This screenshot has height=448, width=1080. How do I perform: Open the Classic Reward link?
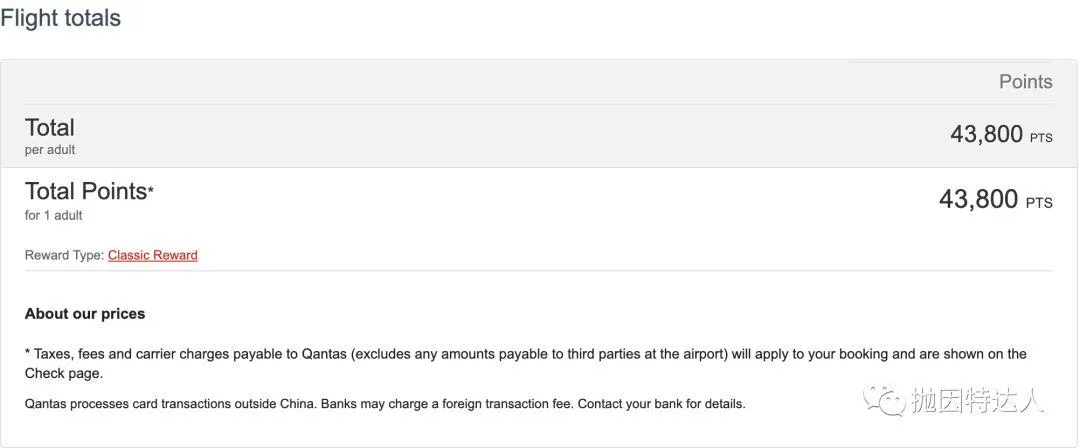pyautogui.click(x=152, y=255)
